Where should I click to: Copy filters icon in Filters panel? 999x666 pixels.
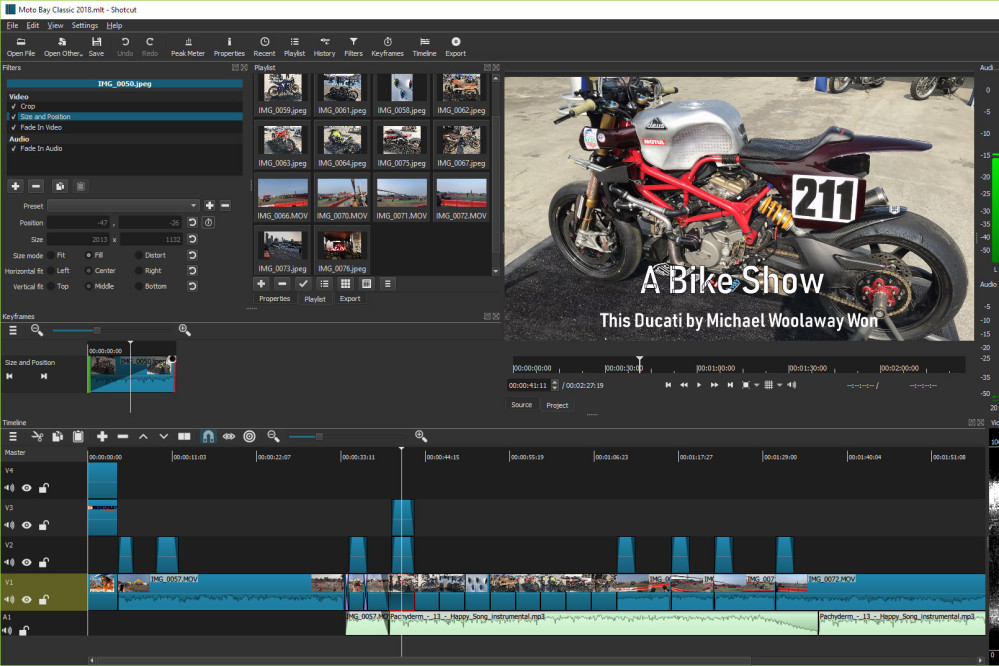(59, 186)
